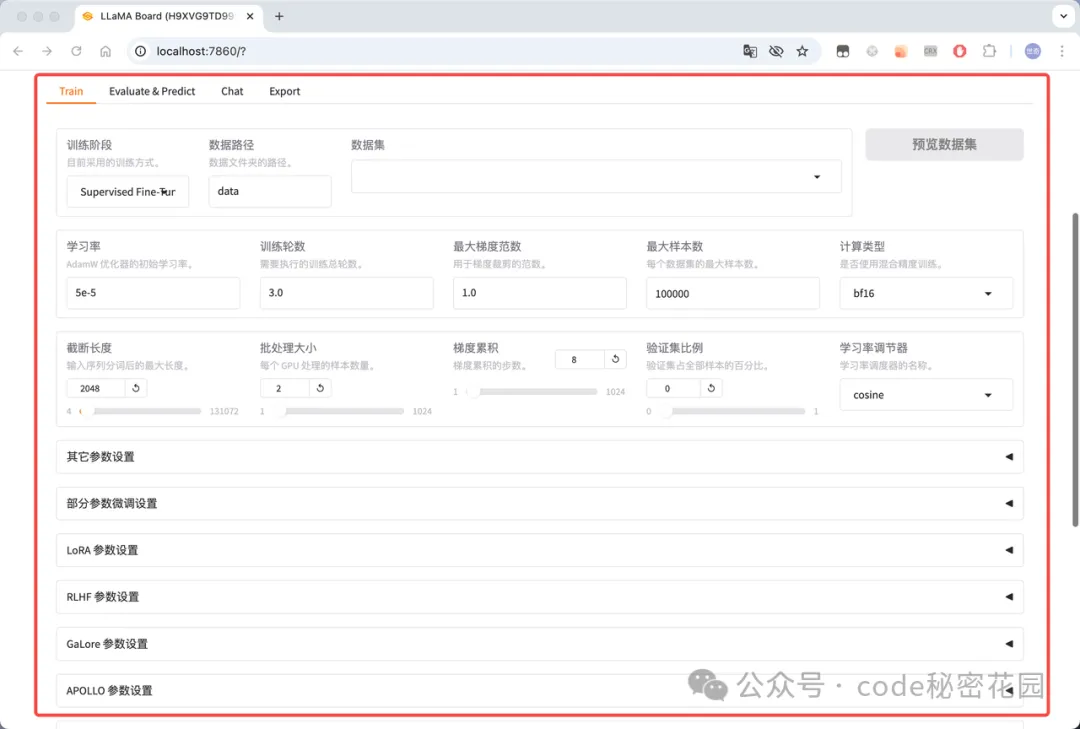View site information icon in address bar
The image size is (1080, 729).
141,51
